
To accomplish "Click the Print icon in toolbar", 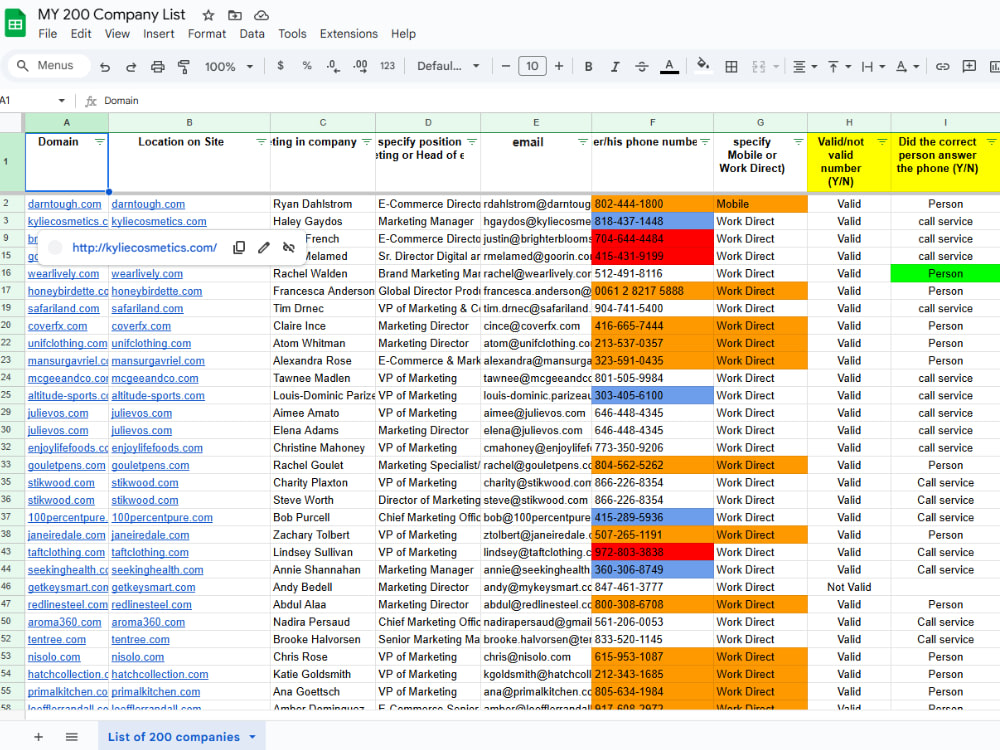I will 158,66.
